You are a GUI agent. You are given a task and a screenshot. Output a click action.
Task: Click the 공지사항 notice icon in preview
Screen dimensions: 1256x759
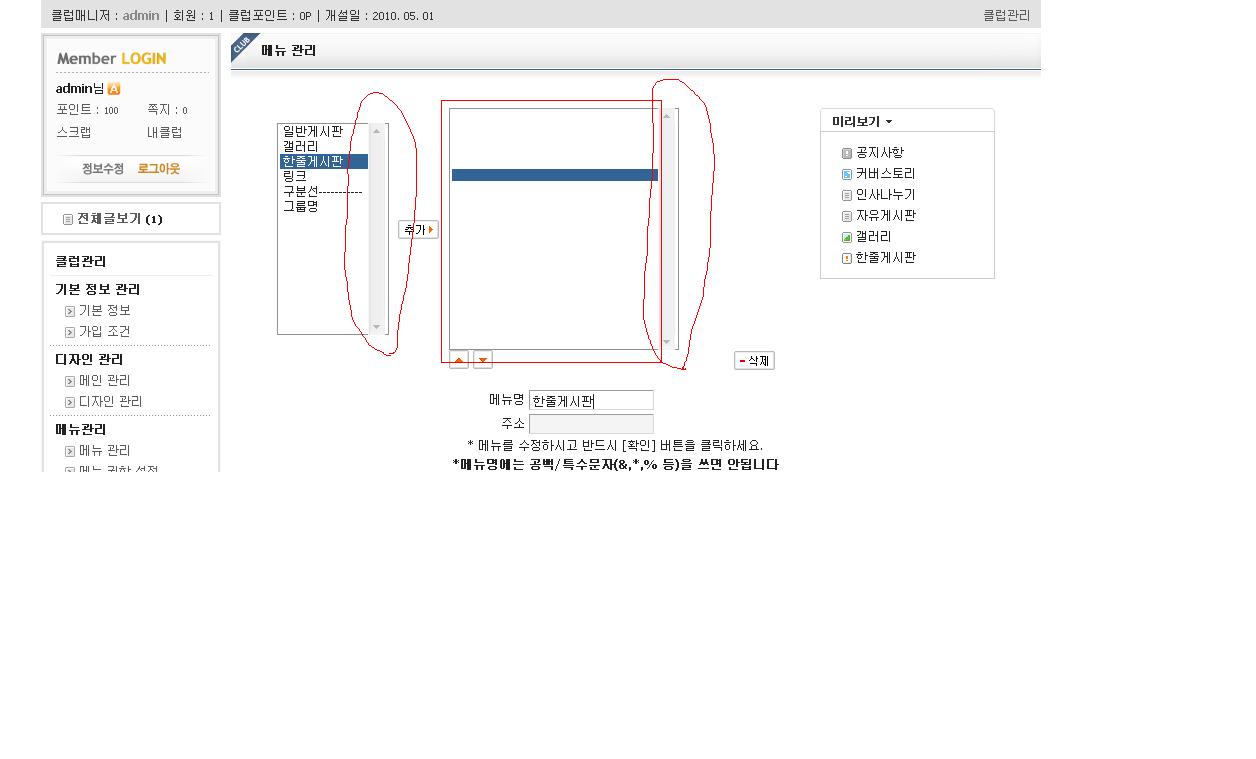(x=847, y=153)
